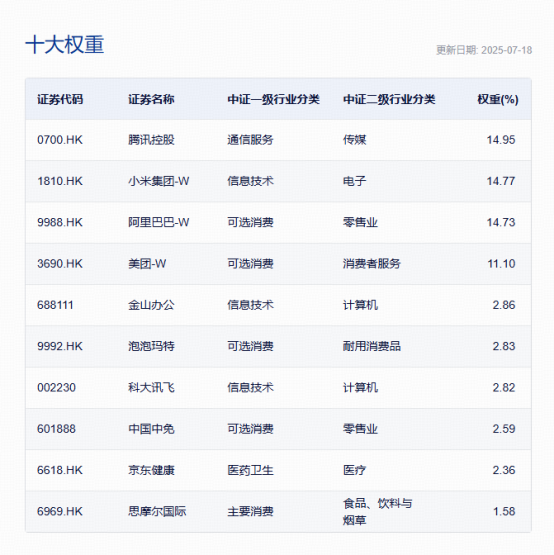Click the 金山办公 security name
This screenshot has width=554, height=555.
pyautogui.click(x=151, y=305)
